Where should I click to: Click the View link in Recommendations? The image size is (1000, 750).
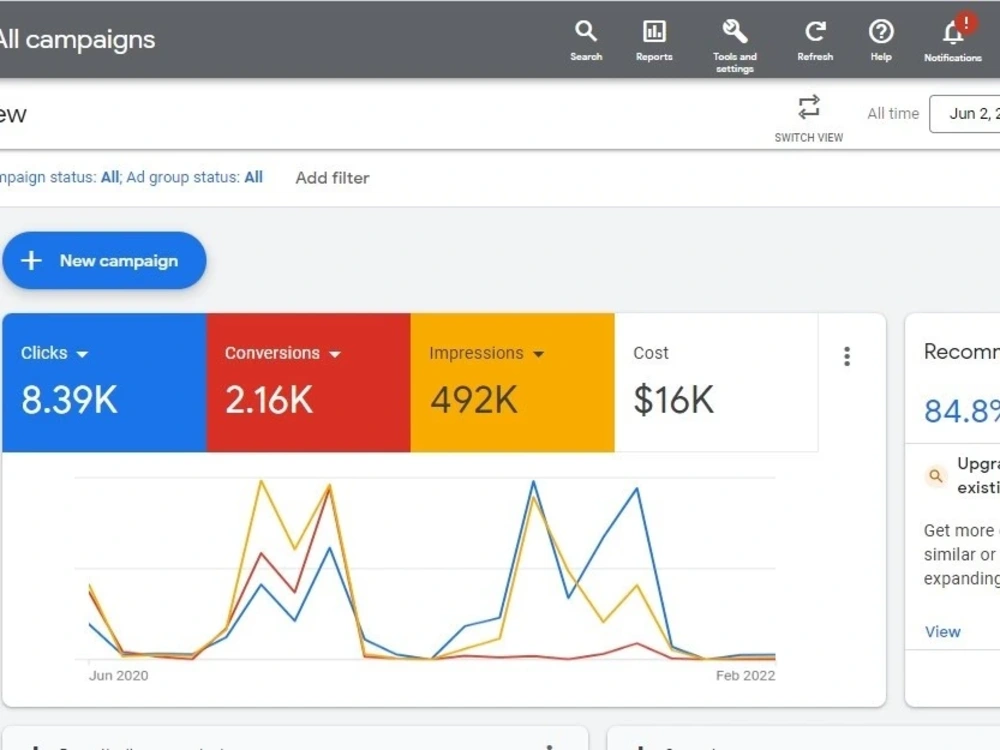click(x=943, y=631)
